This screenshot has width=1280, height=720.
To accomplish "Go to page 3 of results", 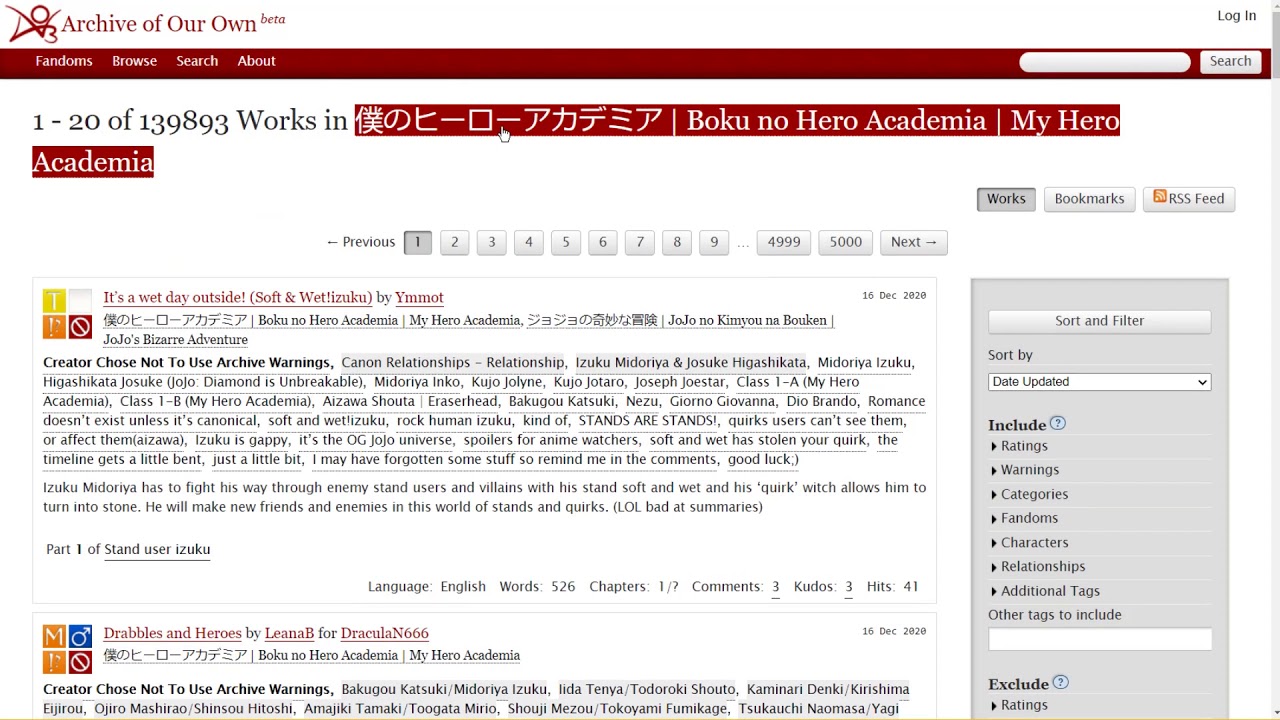I will 491,242.
